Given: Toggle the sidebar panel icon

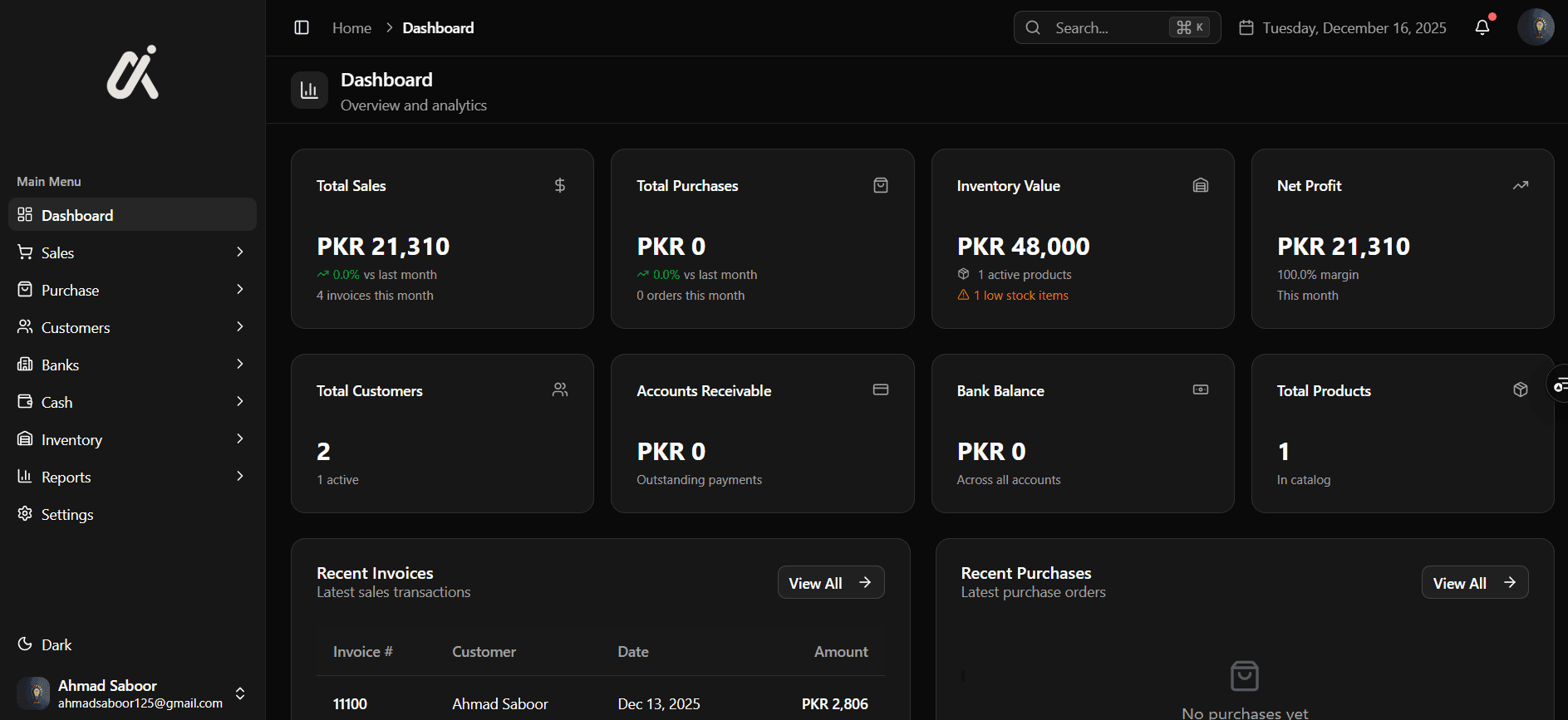Looking at the screenshot, I should click(x=302, y=28).
